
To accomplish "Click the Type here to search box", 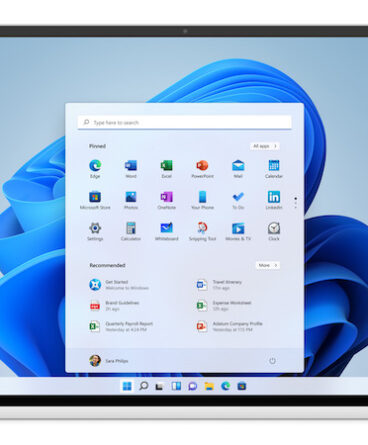I will coord(185,122).
